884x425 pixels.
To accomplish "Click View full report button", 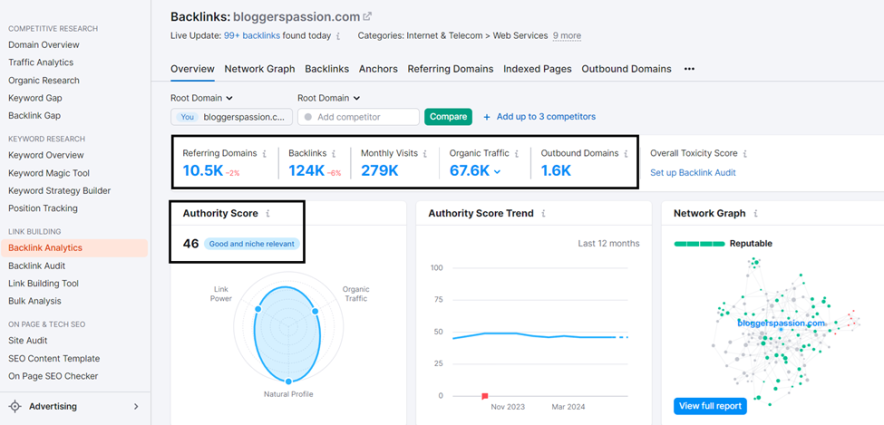I will (710, 406).
